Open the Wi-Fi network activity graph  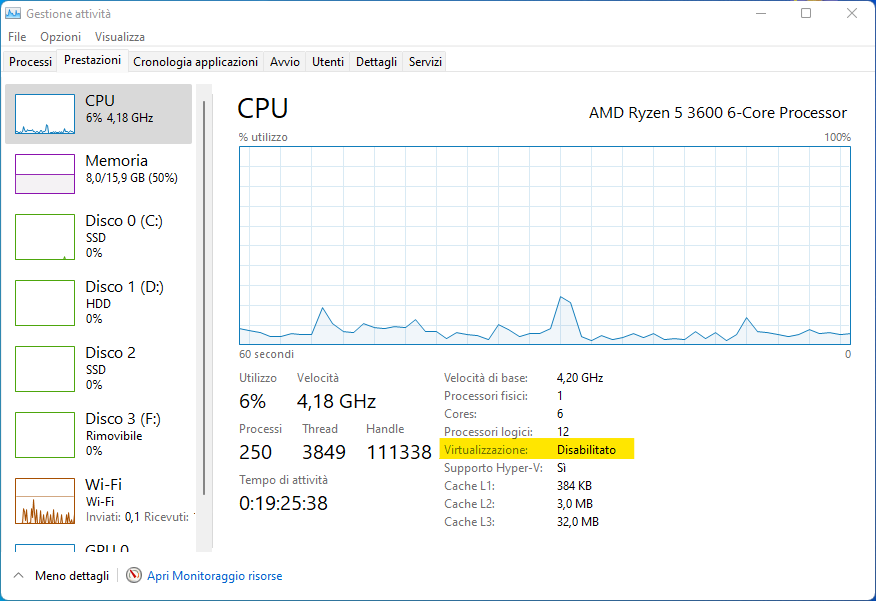45,500
